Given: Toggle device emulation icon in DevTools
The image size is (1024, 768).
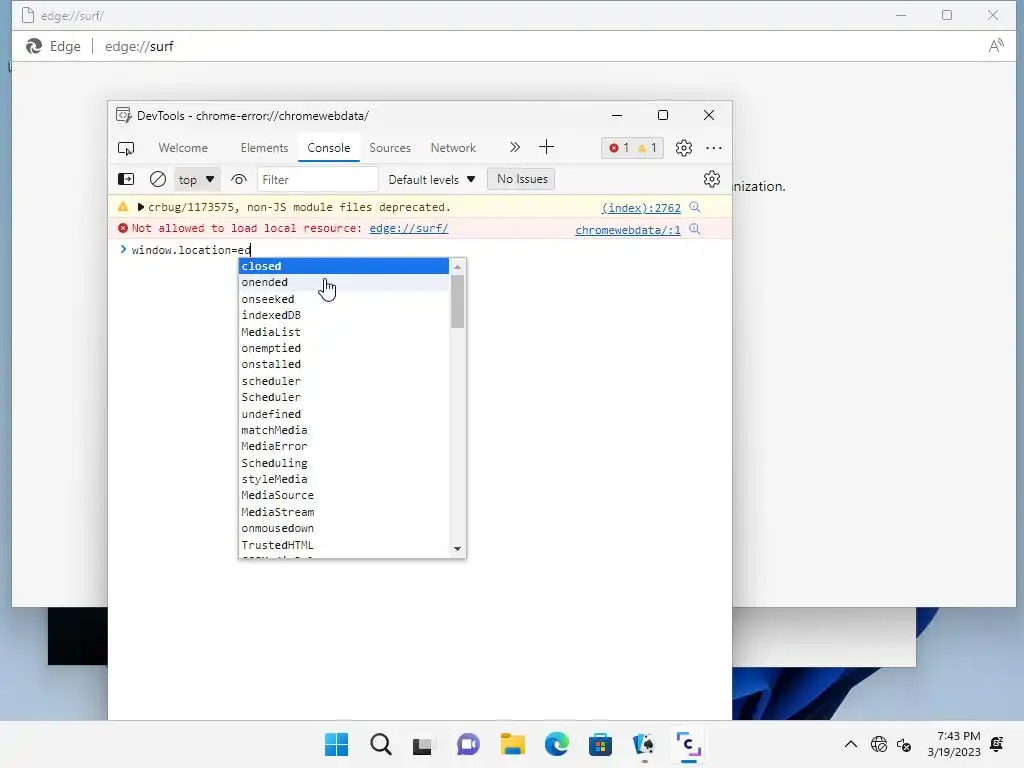Looking at the screenshot, I should click(126, 148).
